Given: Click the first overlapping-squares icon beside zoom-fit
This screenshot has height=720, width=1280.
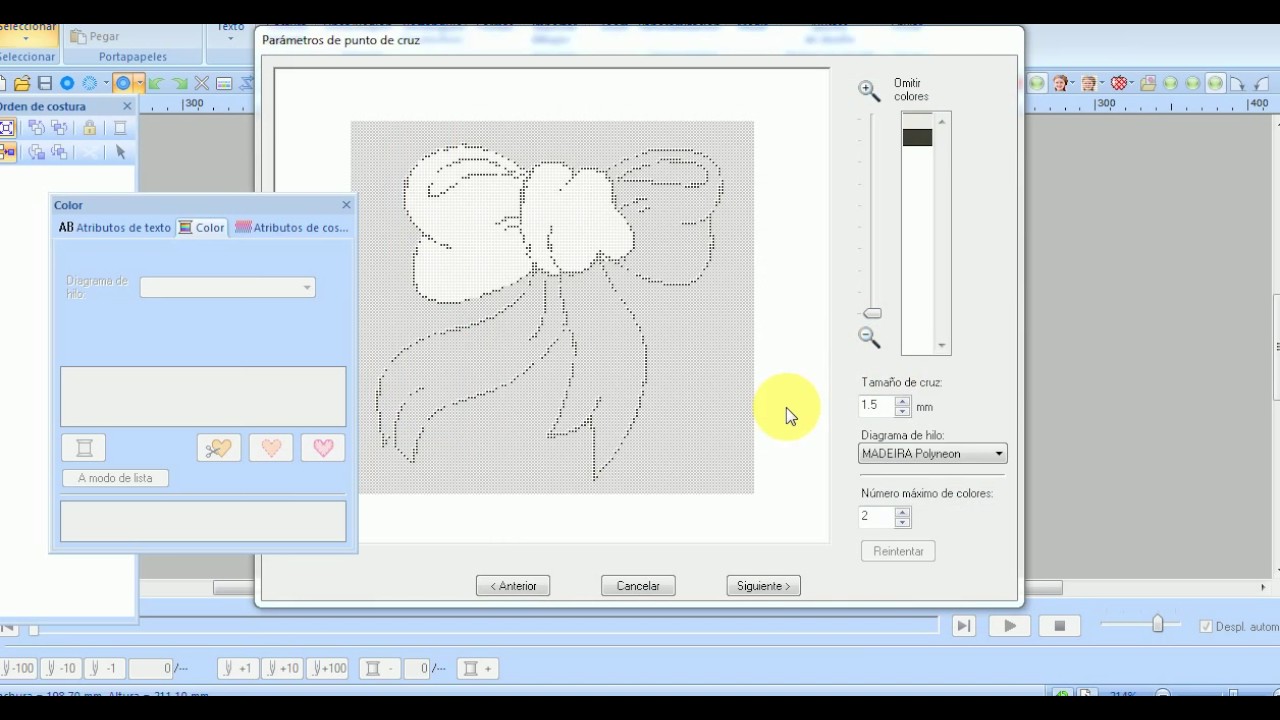Looking at the screenshot, I should tap(37, 127).
